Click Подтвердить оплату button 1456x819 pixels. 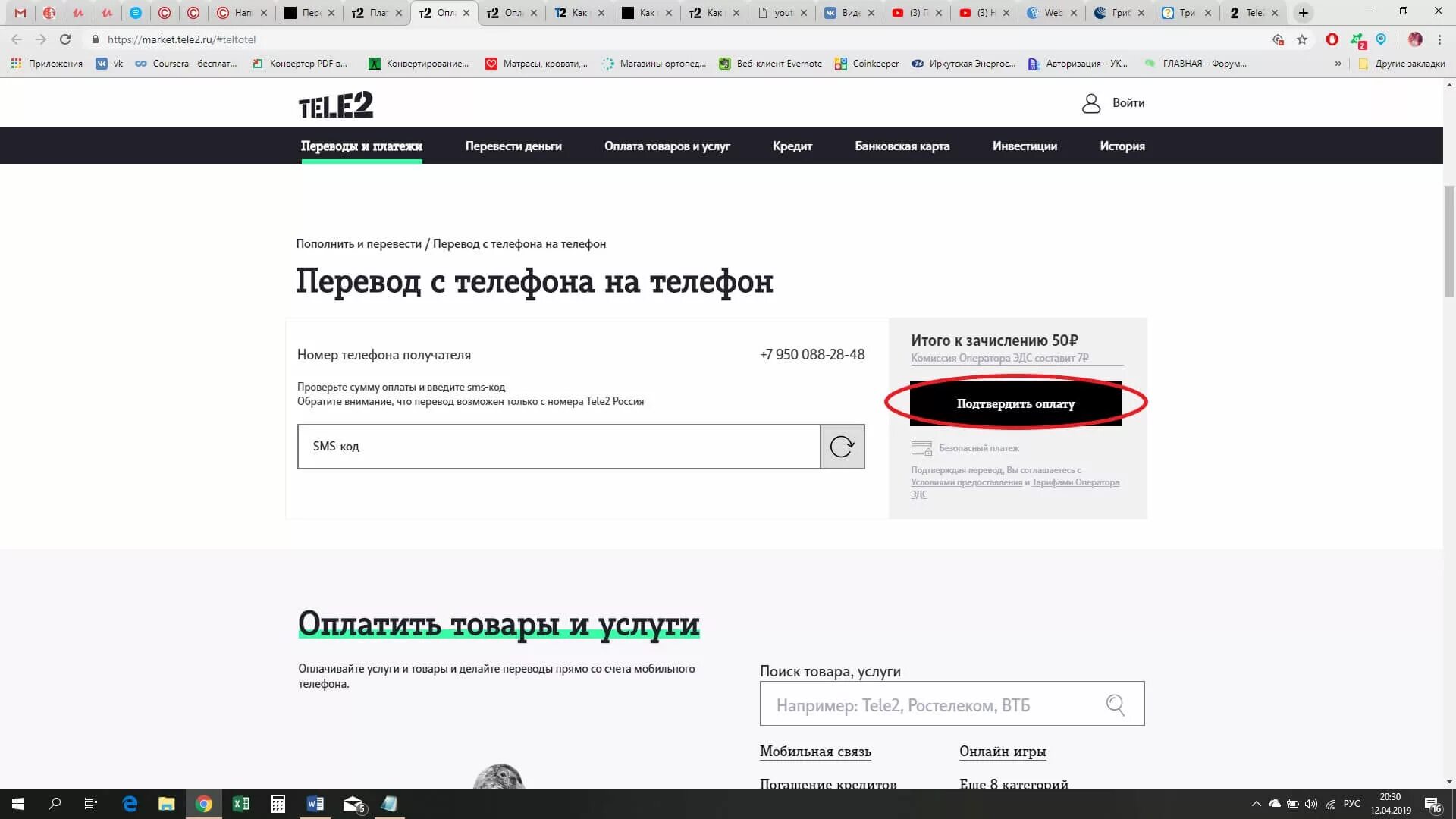click(x=1016, y=403)
